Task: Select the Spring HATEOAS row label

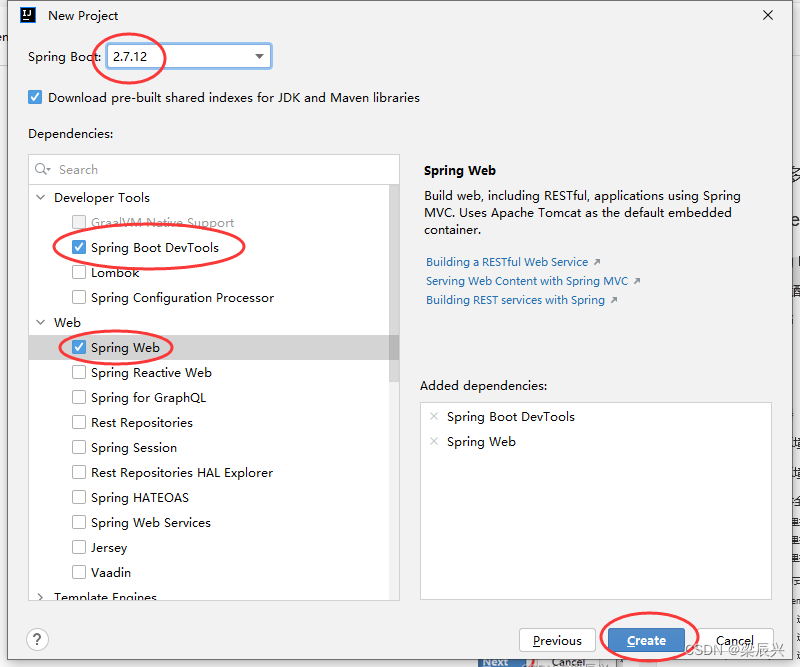Action: click(140, 498)
